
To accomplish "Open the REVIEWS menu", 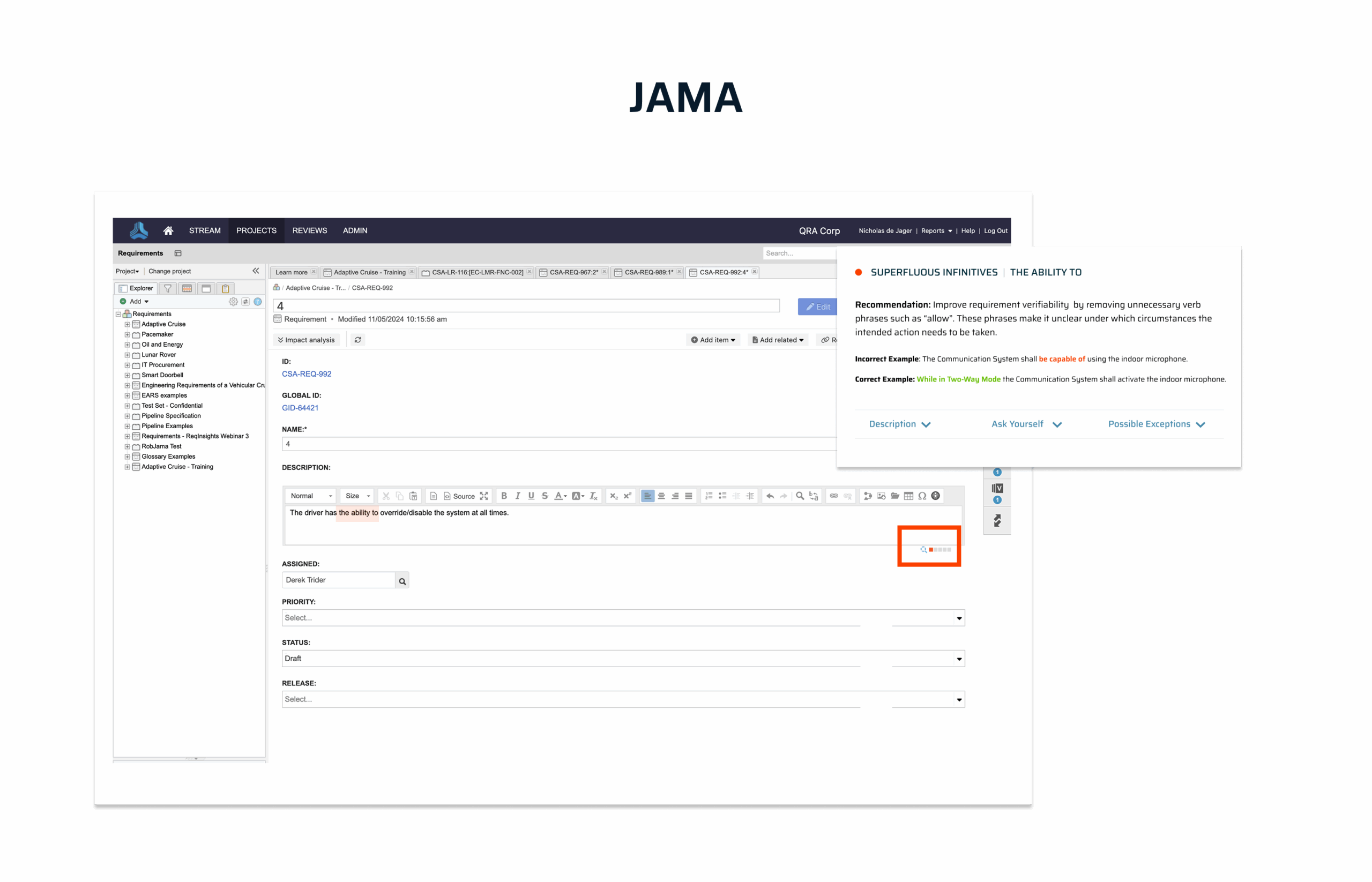I will (x=309, y=231).
